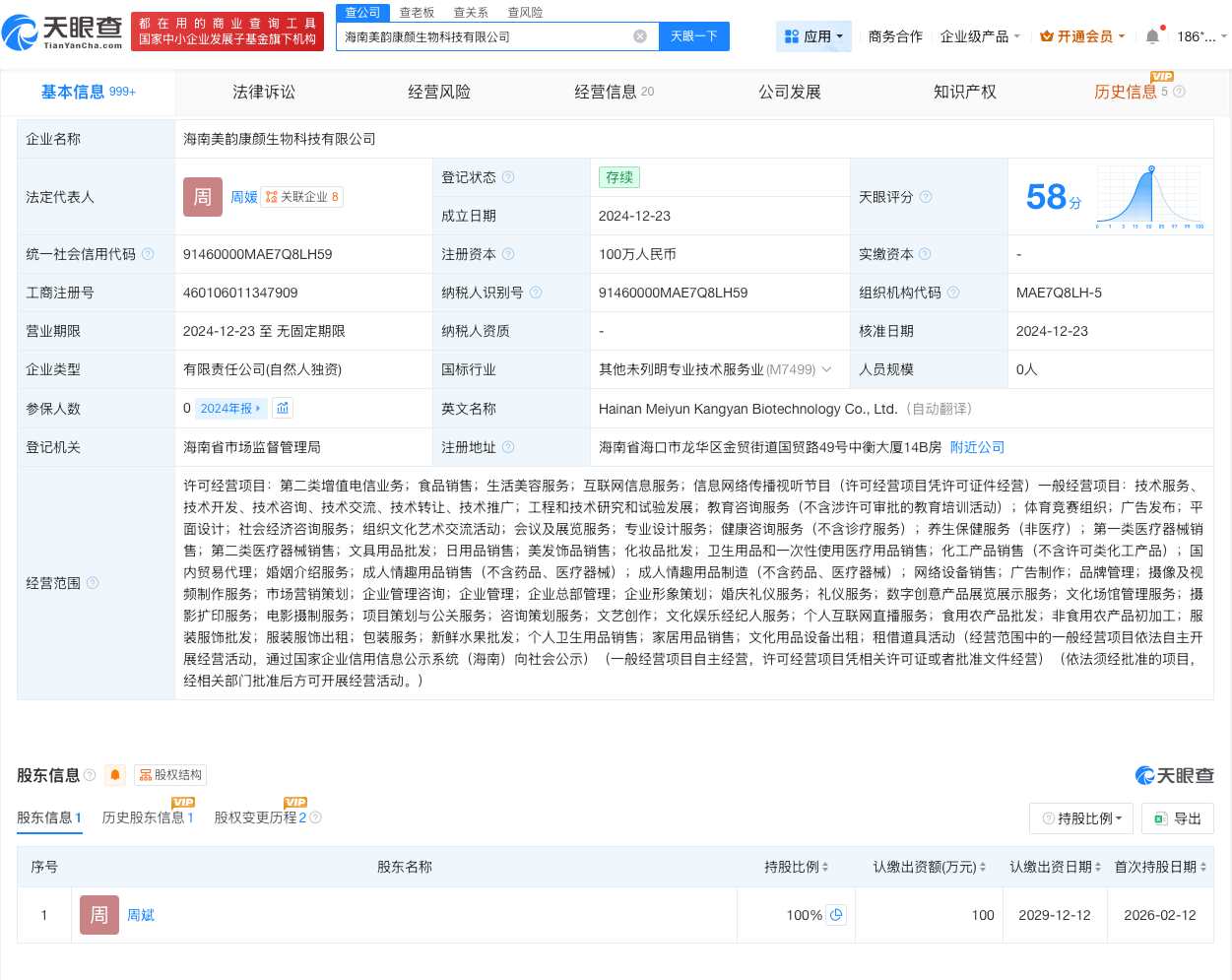The height and width of the screenshot is (980, 1232).
Task: Click the chart icon beside 2024年报
Action: point(283,408)
